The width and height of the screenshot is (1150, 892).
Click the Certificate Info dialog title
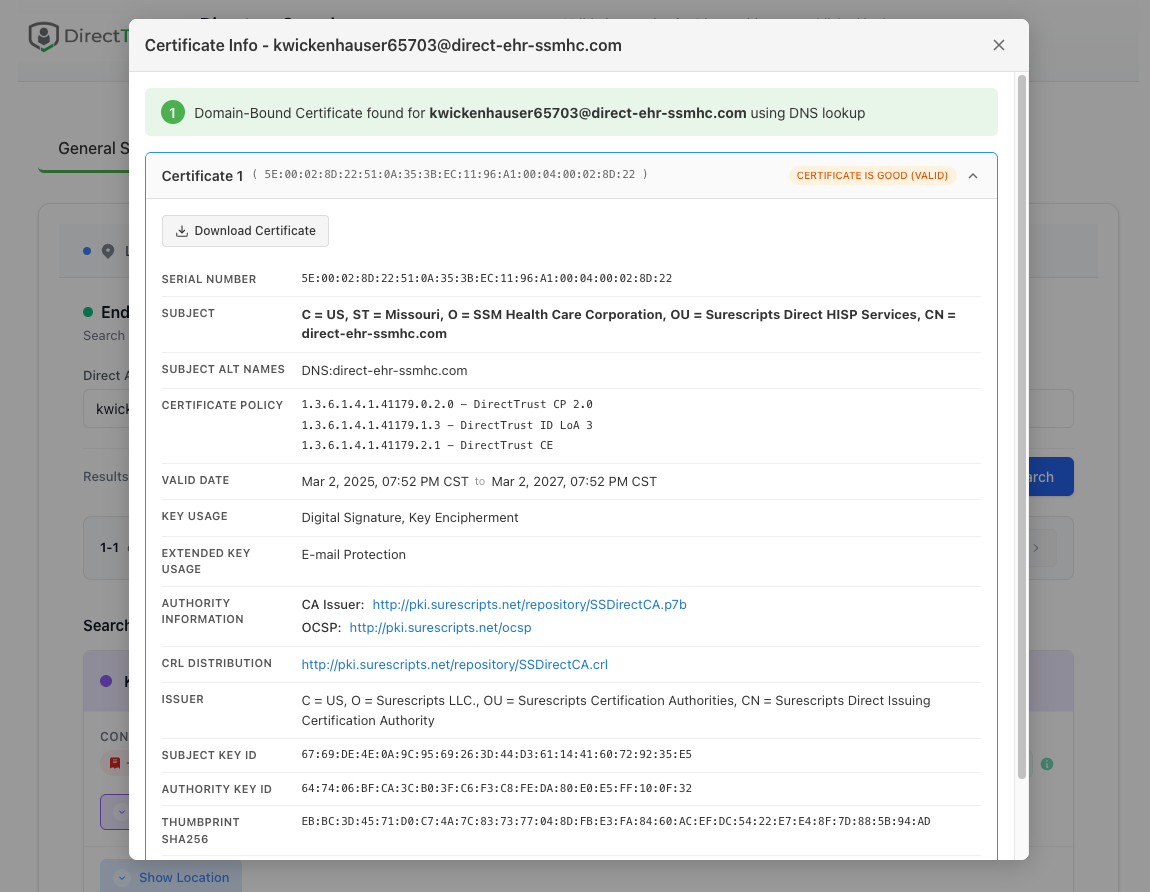(x=383, y=45)
